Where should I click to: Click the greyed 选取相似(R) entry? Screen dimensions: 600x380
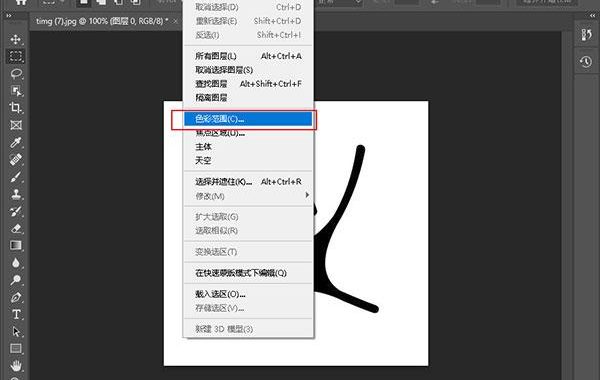click(x=248, y=230)
